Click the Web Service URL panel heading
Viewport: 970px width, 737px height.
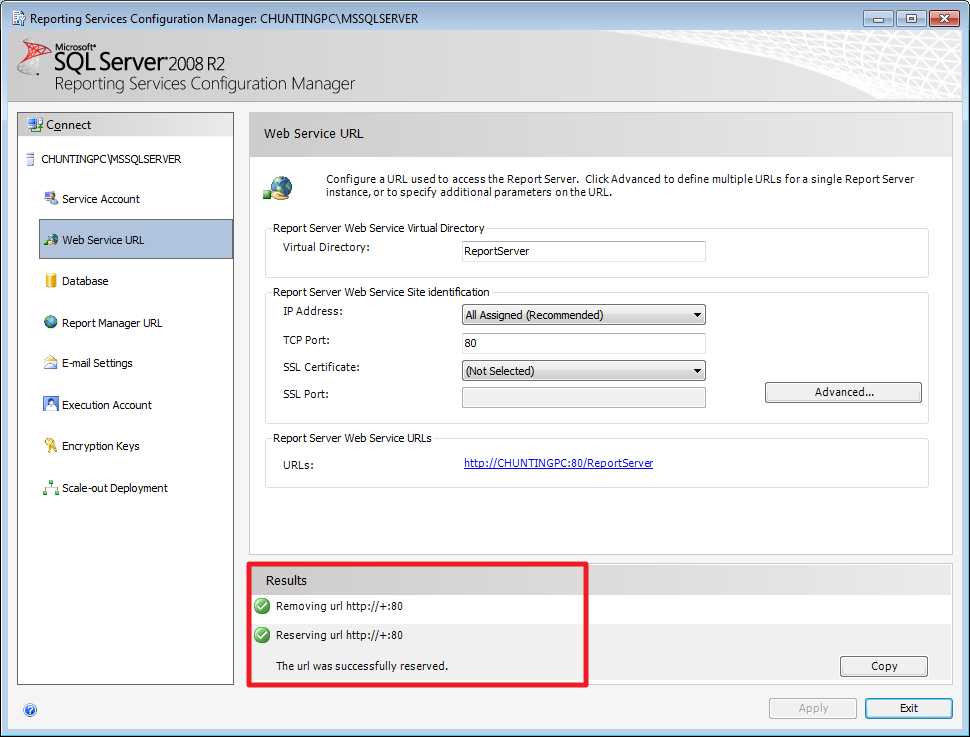(314, 134)
